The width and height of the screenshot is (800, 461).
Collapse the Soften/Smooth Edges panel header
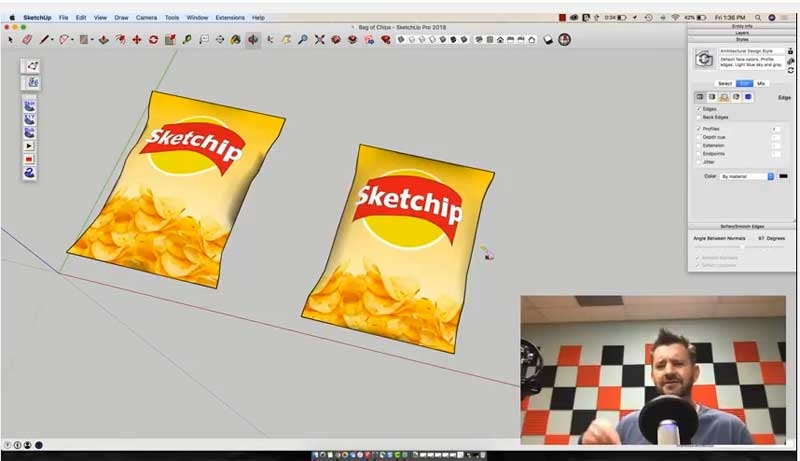(741, 226)
